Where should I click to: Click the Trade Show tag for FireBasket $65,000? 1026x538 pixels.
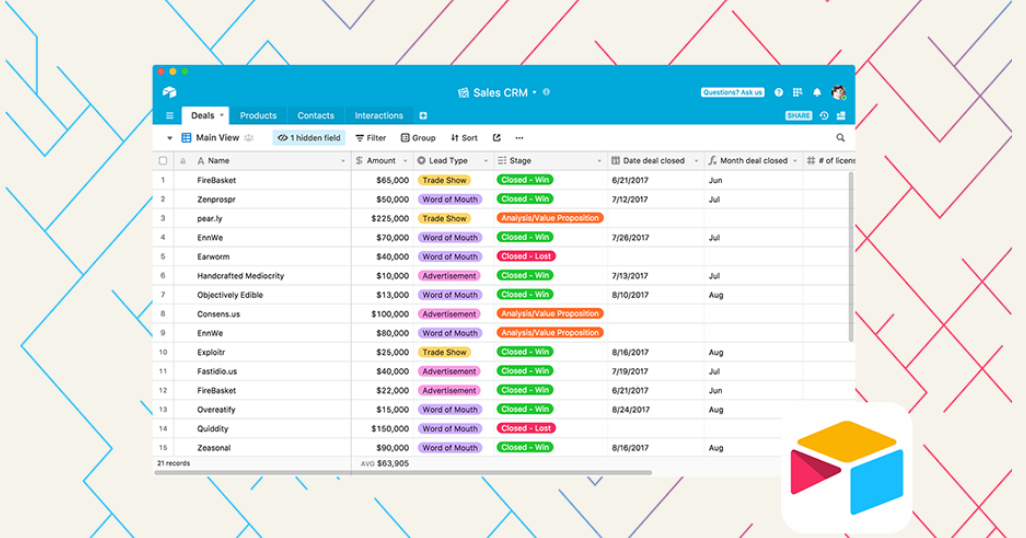pos(444,180)
